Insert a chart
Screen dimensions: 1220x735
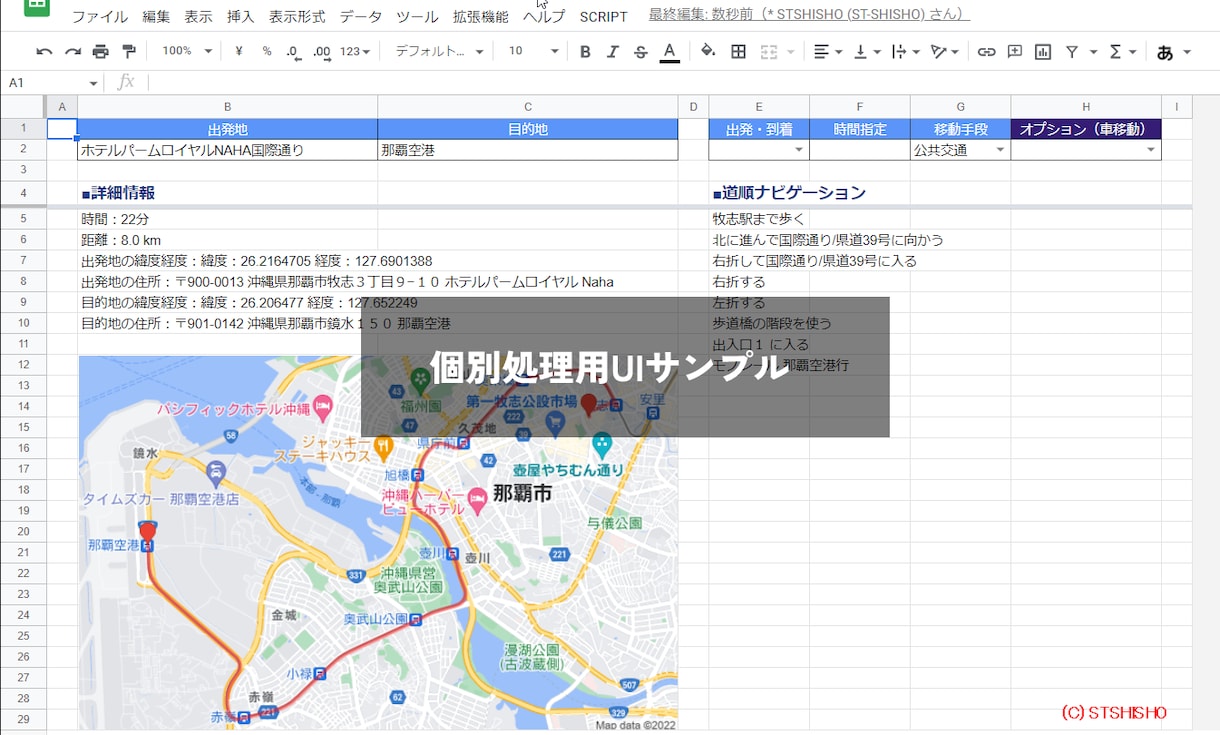[x=1043, y=51]
